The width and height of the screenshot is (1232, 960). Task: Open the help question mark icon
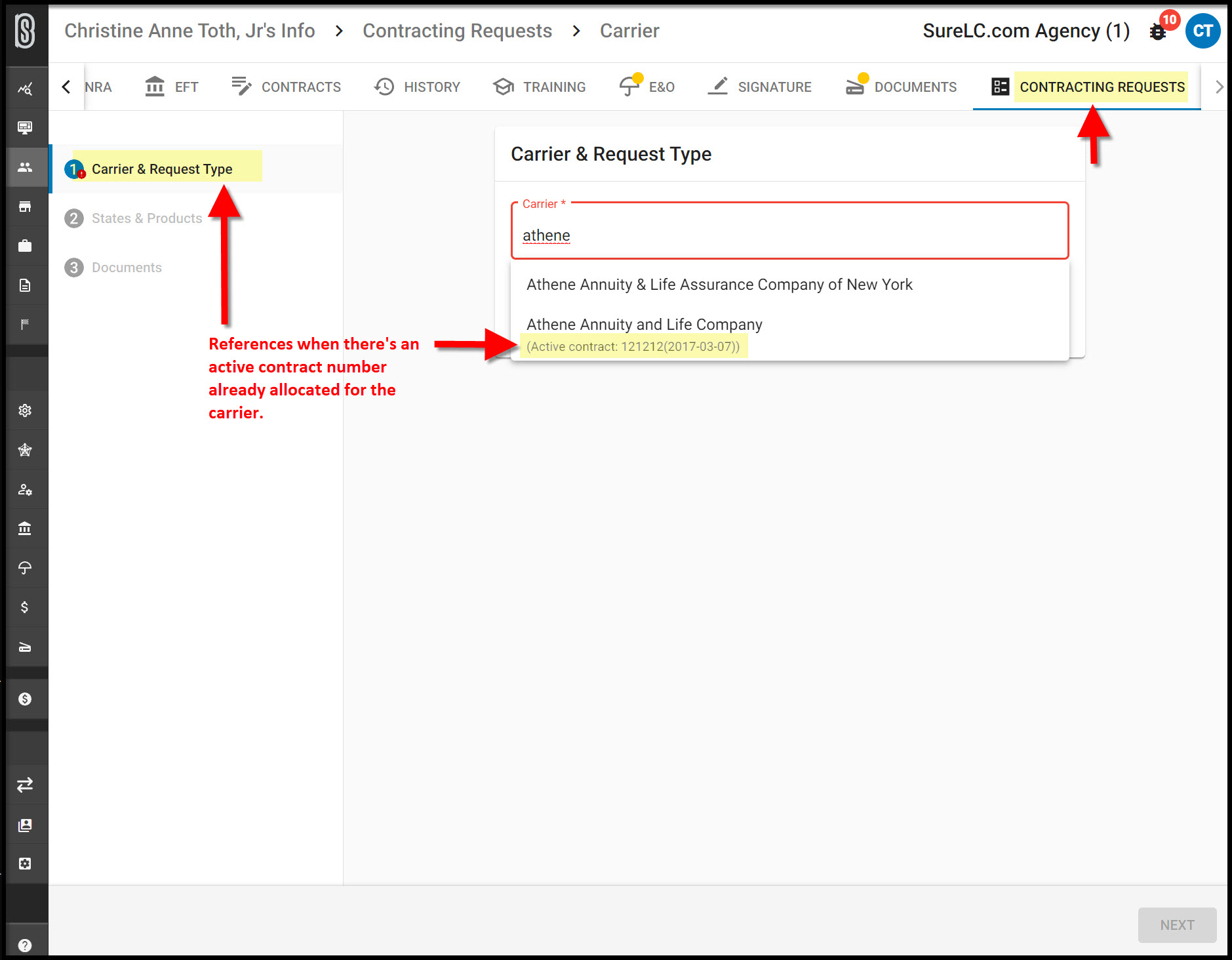pyautogui.click(x=25, y=946)
